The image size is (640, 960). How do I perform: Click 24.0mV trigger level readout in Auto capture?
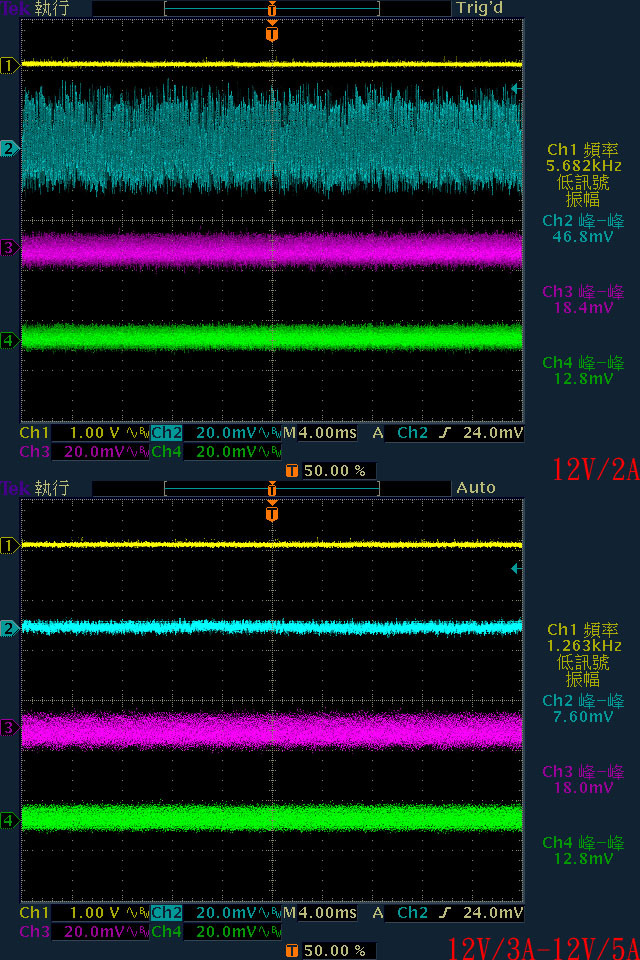click(x=493, y=913)
